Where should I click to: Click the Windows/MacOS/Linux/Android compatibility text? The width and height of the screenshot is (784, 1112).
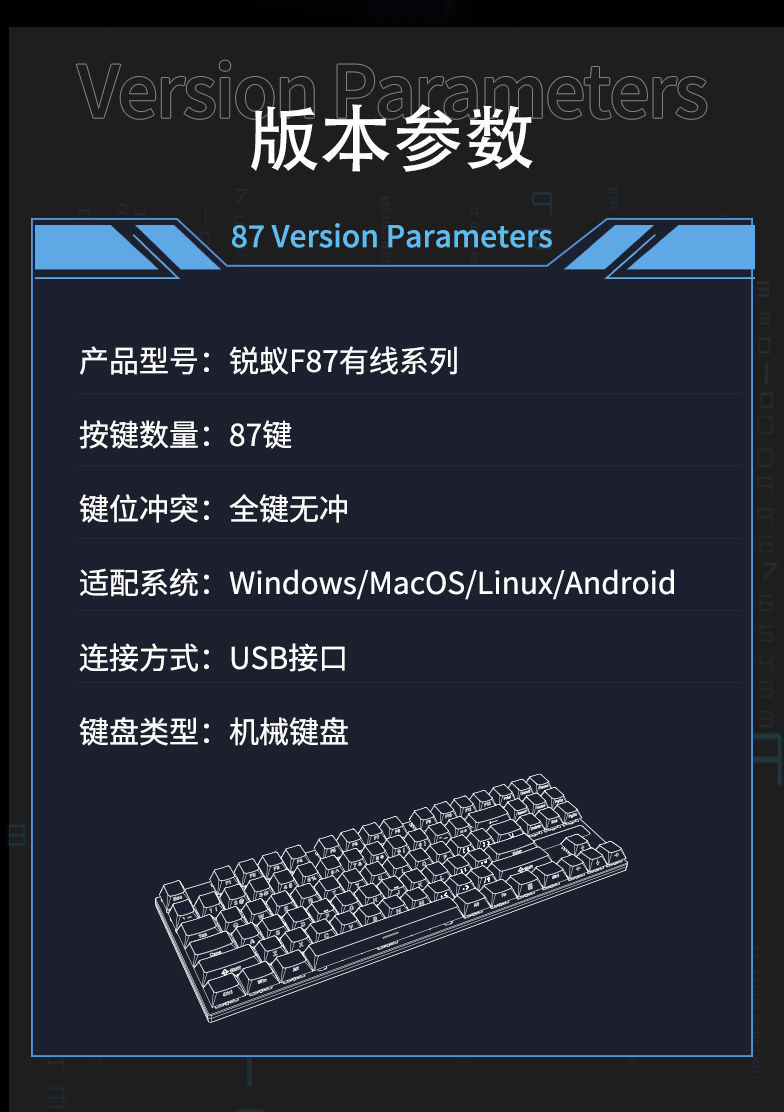click(452, 583)
